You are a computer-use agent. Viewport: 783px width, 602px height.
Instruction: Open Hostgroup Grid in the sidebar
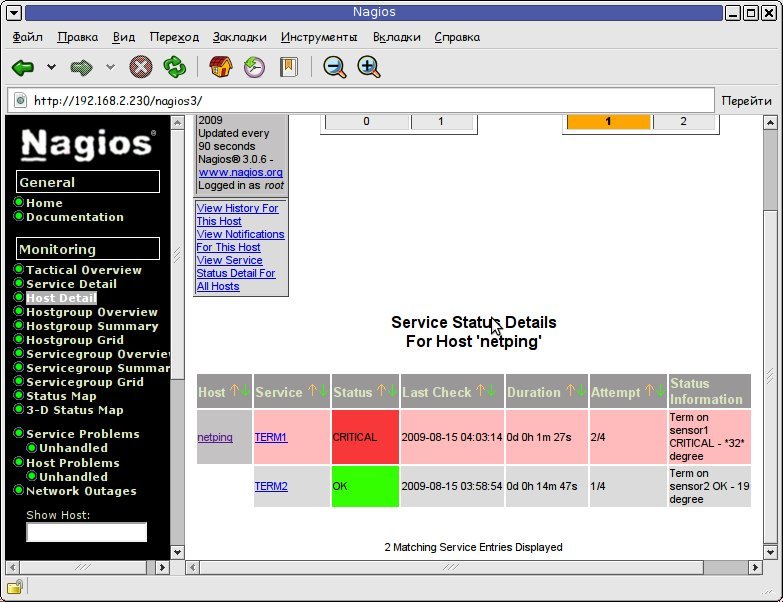[75, 340]
